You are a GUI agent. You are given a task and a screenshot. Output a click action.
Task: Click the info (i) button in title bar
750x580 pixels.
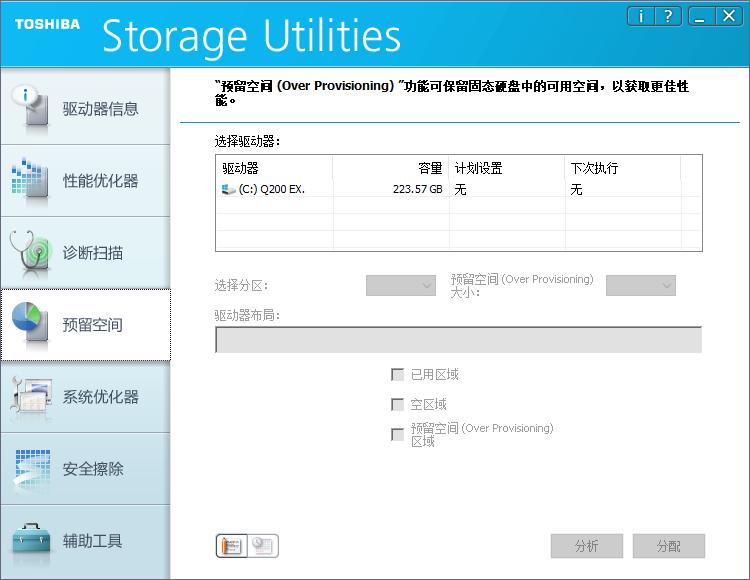(x=641, y=16)
